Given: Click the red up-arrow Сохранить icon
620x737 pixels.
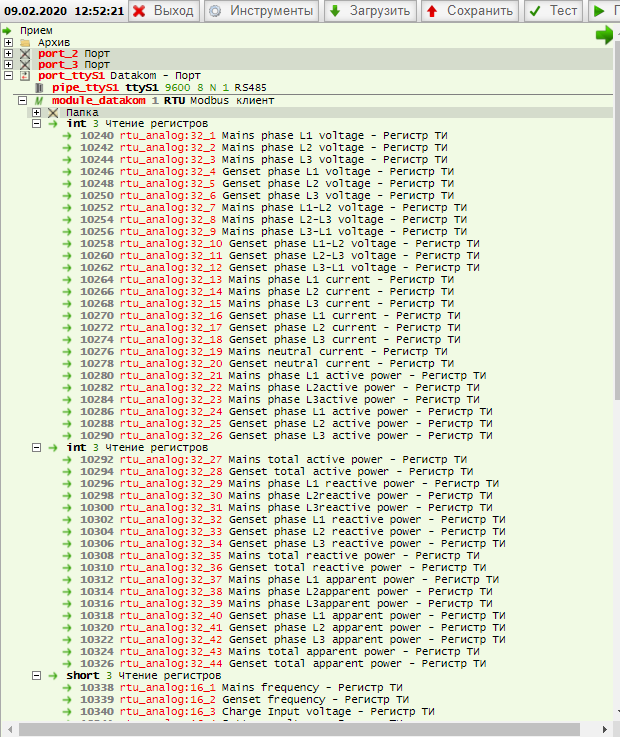Looking at the screenshot, I should [x=432, y=11].
